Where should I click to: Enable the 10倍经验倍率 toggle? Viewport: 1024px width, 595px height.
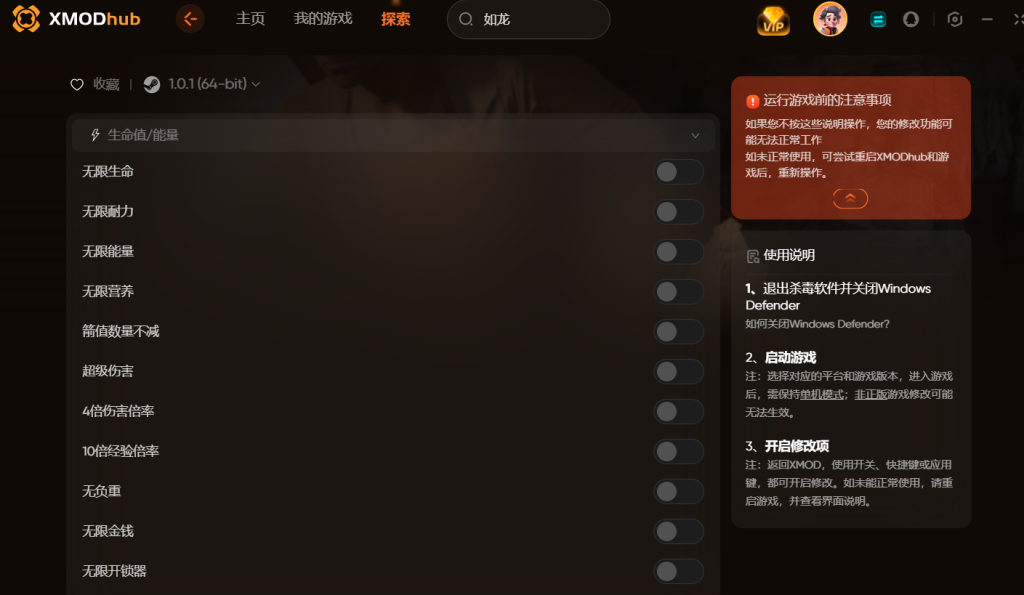point(679,451)
